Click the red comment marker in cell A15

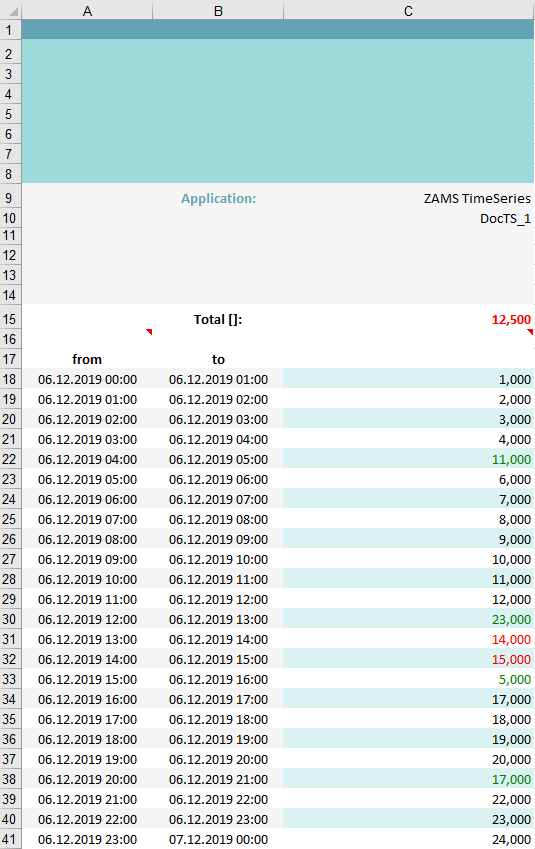click(x=149, y=332)
